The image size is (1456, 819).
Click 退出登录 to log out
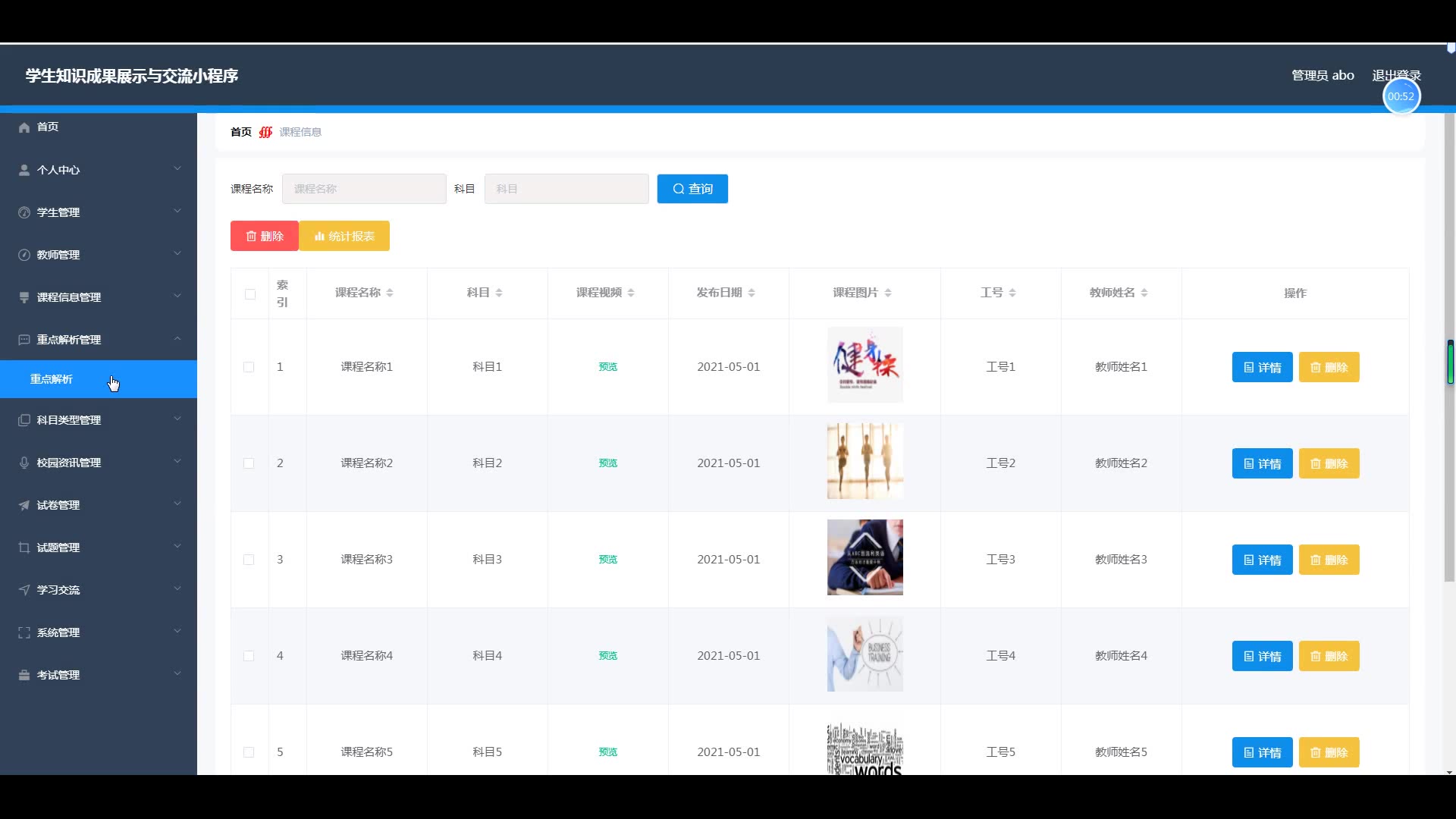(1397, 75)
